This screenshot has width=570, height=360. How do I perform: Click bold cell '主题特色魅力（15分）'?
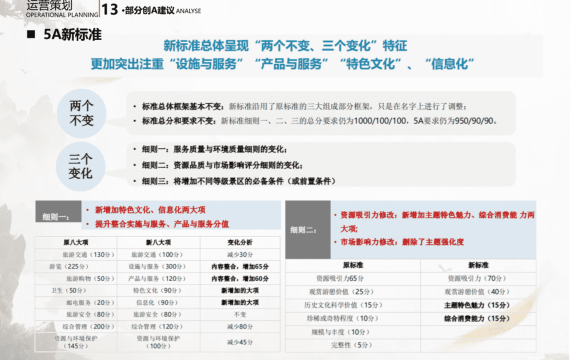pyautogui.click(x=477, y=305)
